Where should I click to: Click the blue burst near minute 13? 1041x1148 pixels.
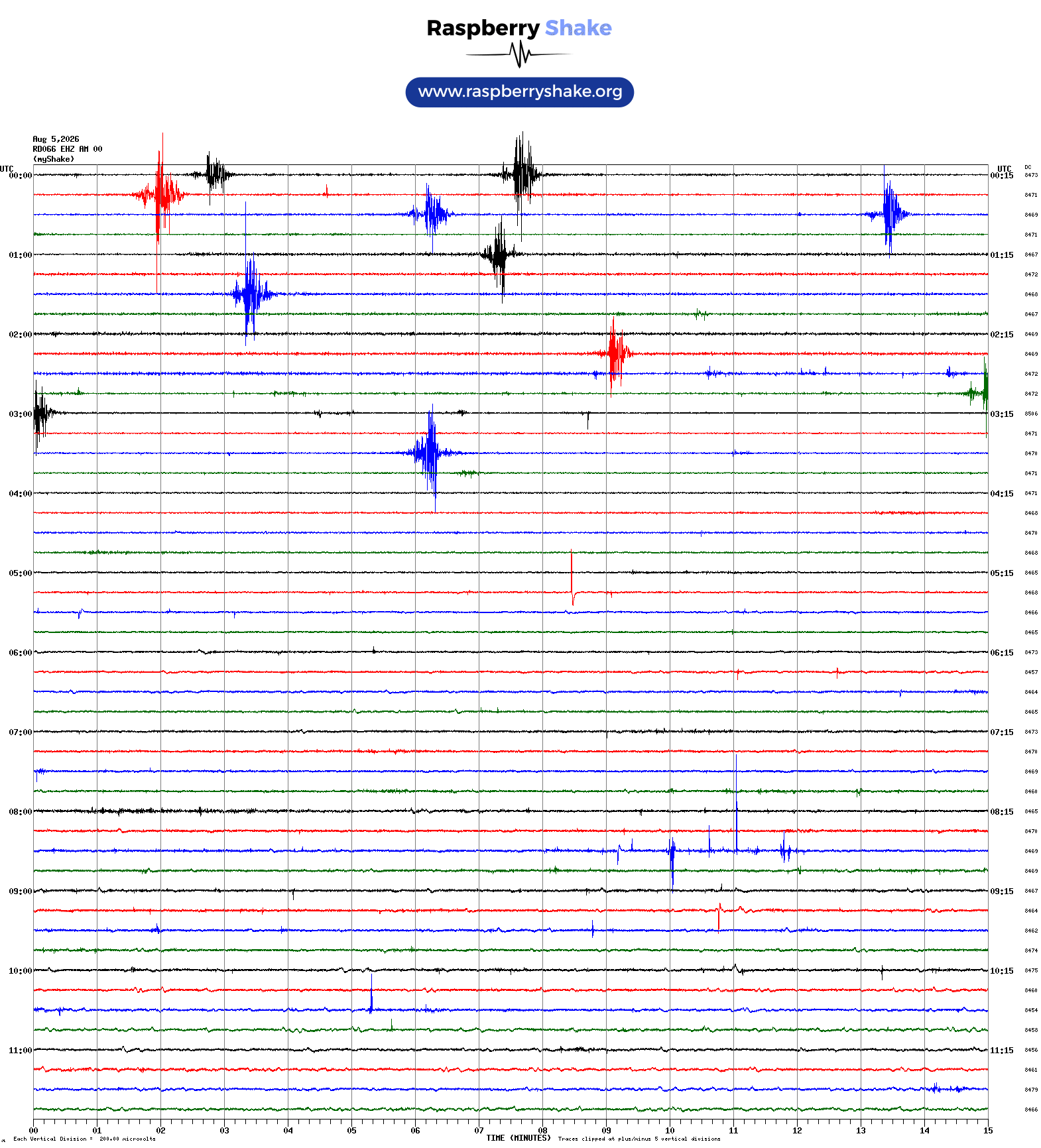(x=888, y=215)
